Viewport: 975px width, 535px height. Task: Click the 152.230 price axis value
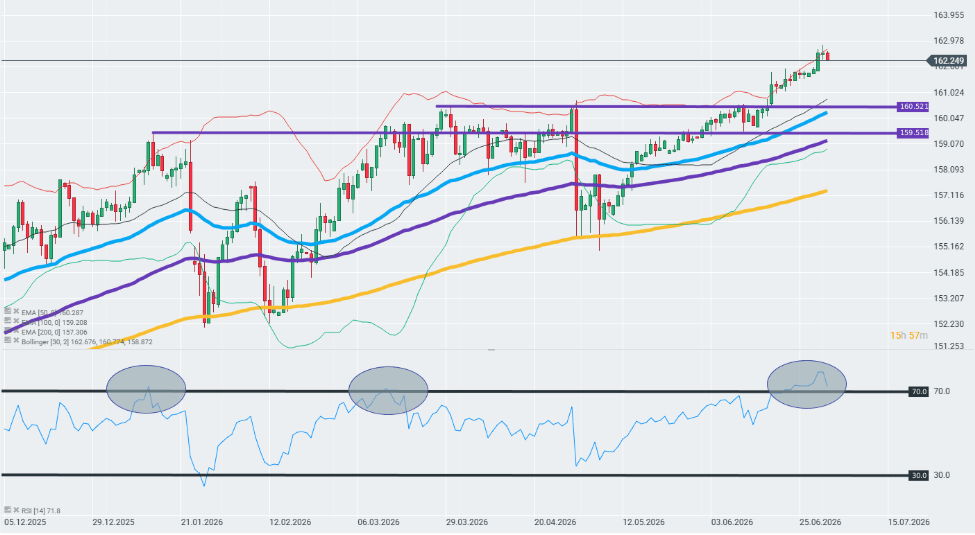949,323
